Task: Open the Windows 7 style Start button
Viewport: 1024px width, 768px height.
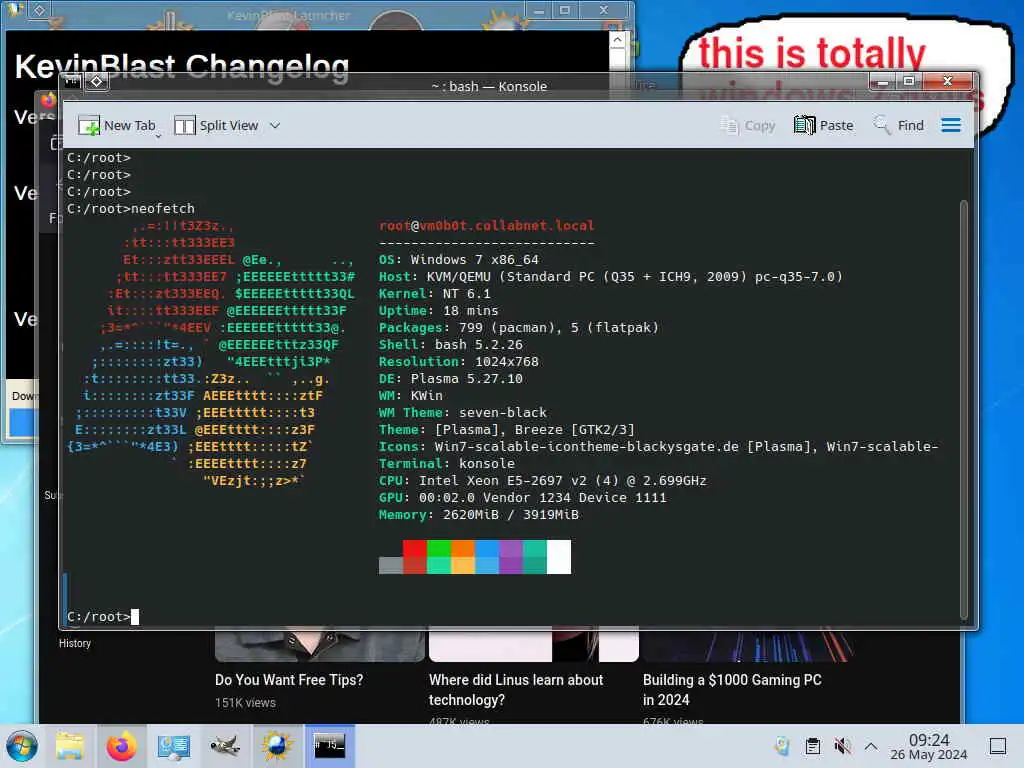Action: 22,746
